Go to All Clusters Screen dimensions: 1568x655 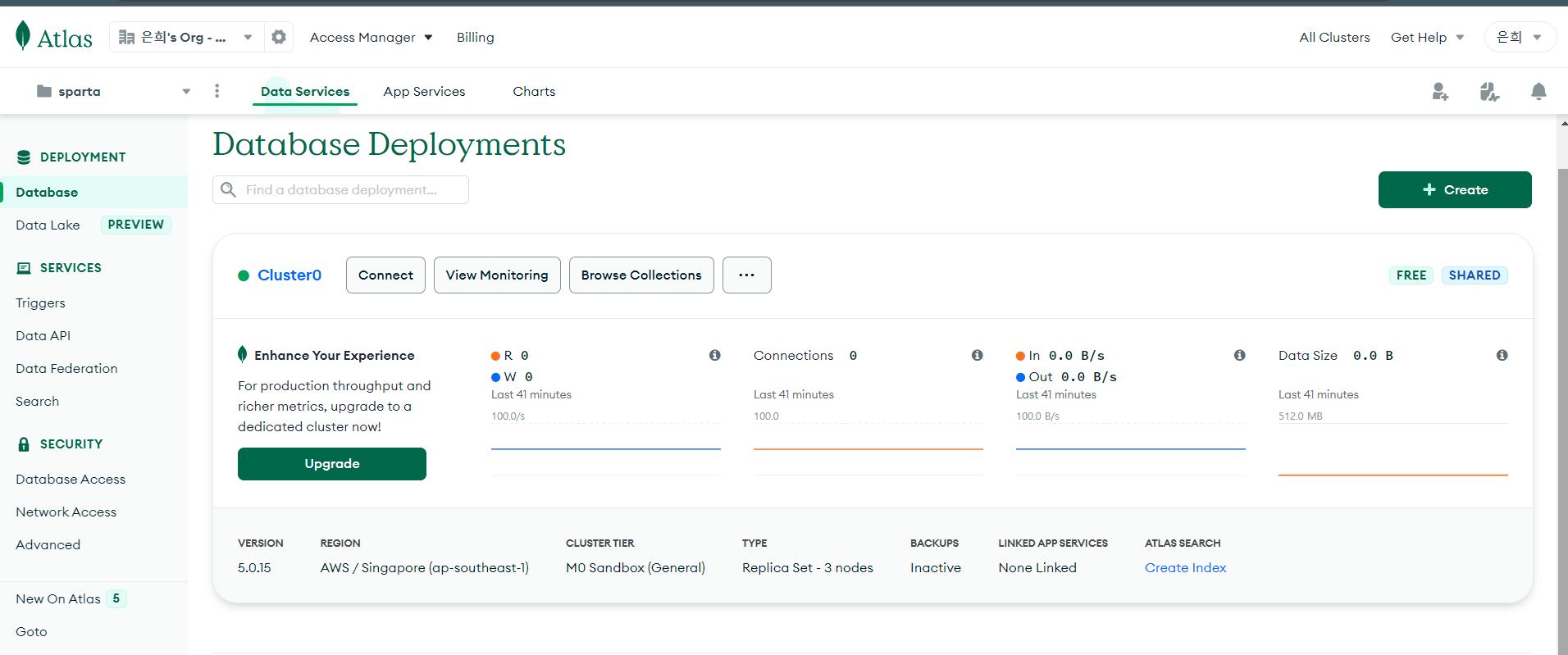point(1334,38)
